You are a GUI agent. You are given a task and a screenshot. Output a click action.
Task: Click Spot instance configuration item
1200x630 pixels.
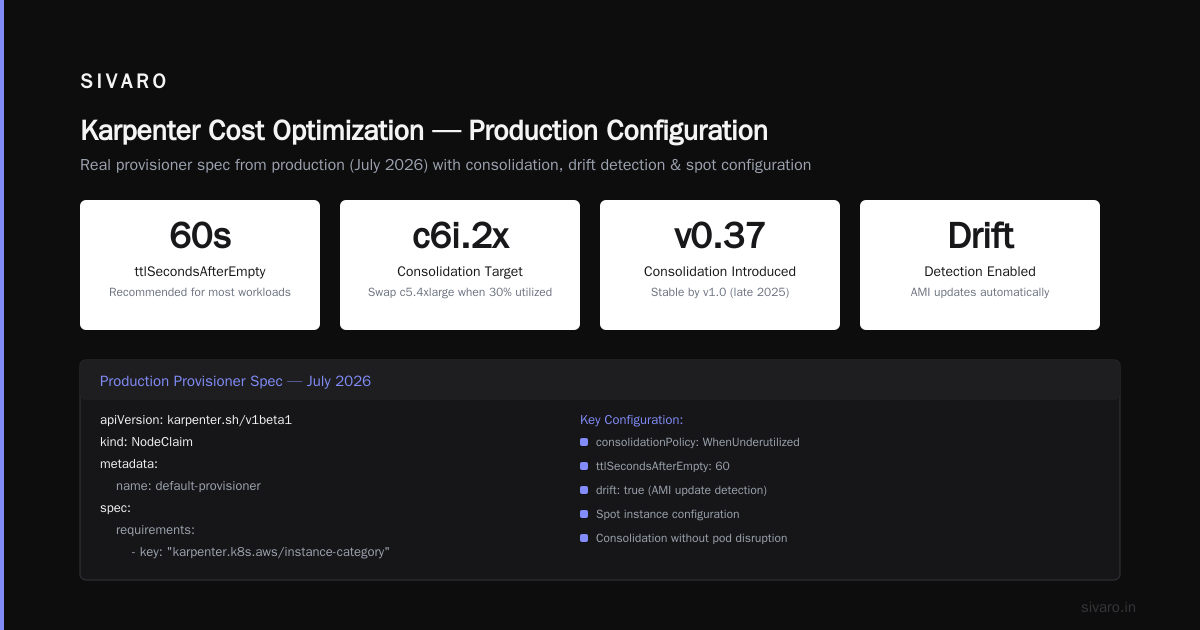coord(668,514)
